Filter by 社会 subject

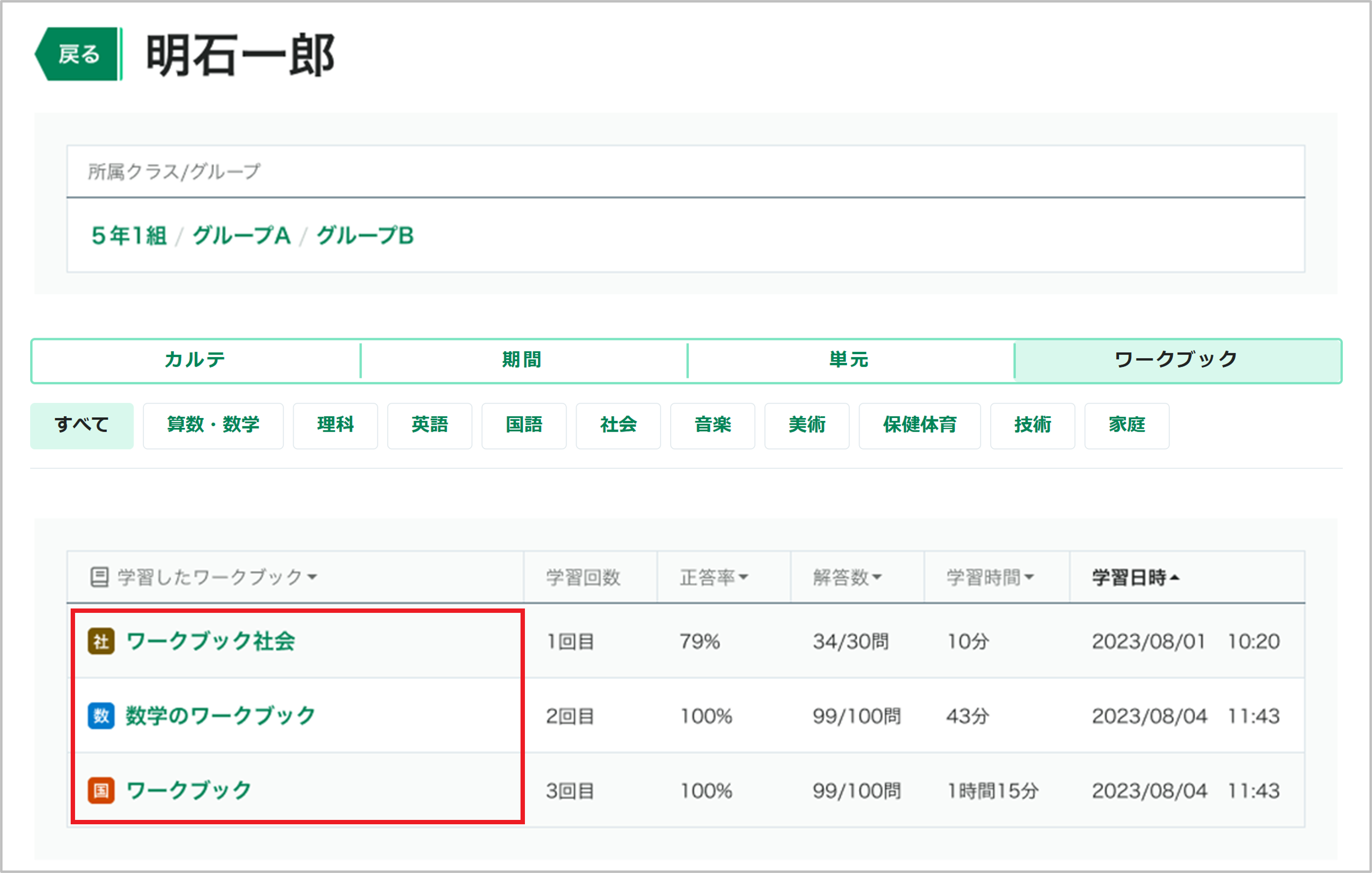point(618,425)
